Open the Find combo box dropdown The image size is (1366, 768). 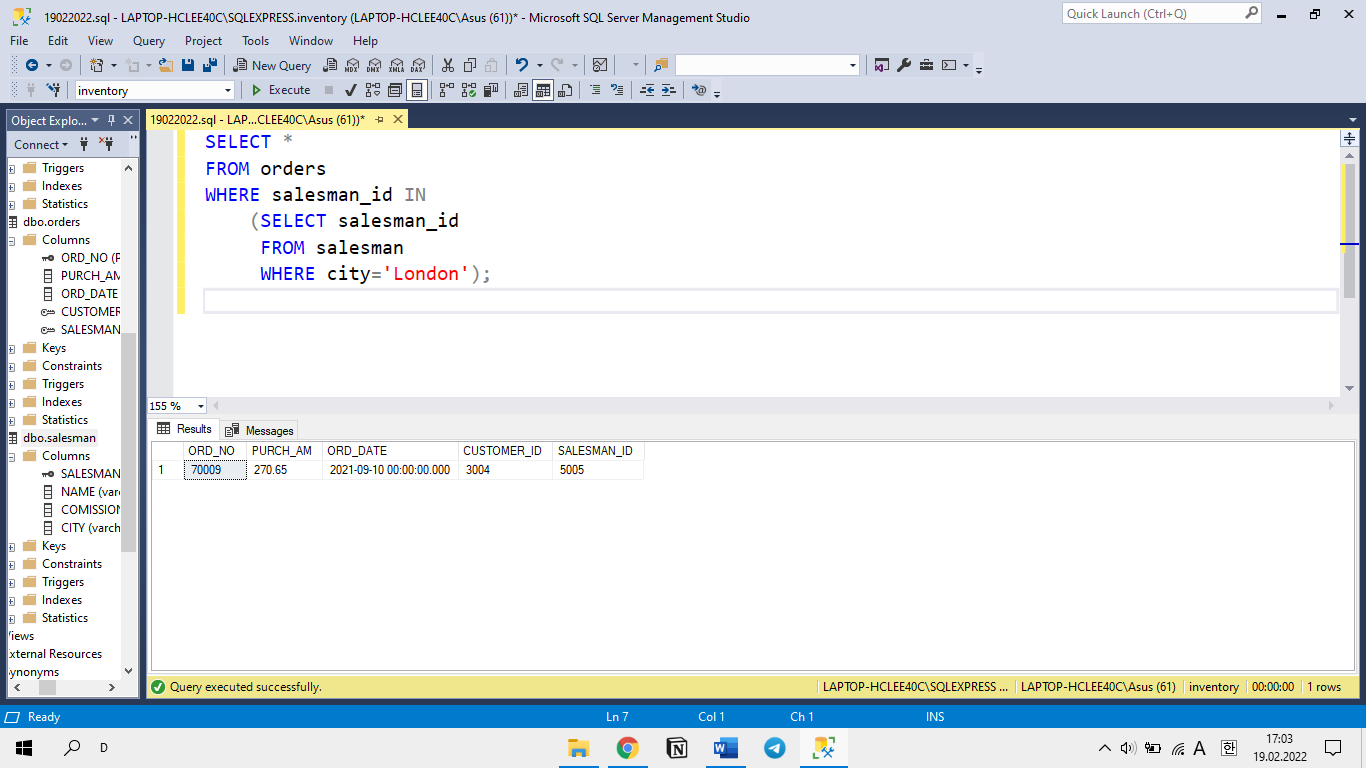tap(853, 65)
